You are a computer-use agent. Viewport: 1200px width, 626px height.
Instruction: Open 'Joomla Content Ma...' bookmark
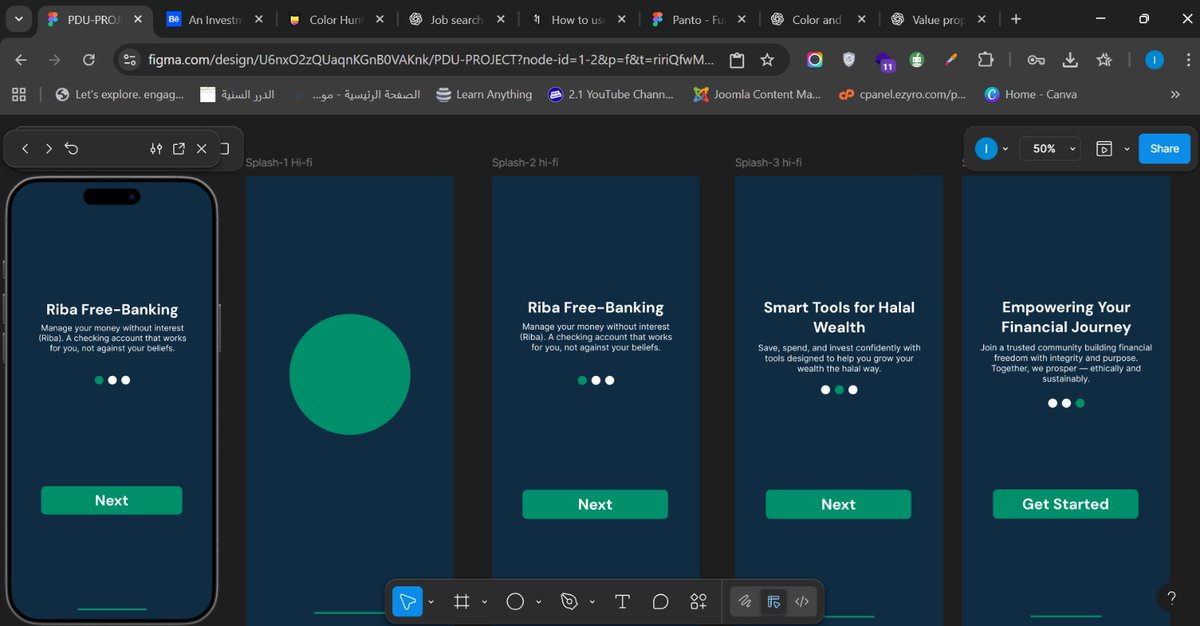coord(756,94)
